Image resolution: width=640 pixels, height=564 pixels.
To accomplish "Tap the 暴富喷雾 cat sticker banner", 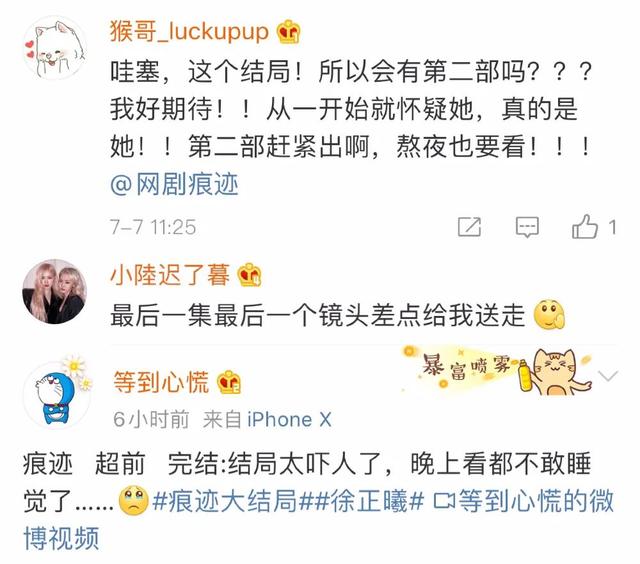I will (x=496, y=371).
